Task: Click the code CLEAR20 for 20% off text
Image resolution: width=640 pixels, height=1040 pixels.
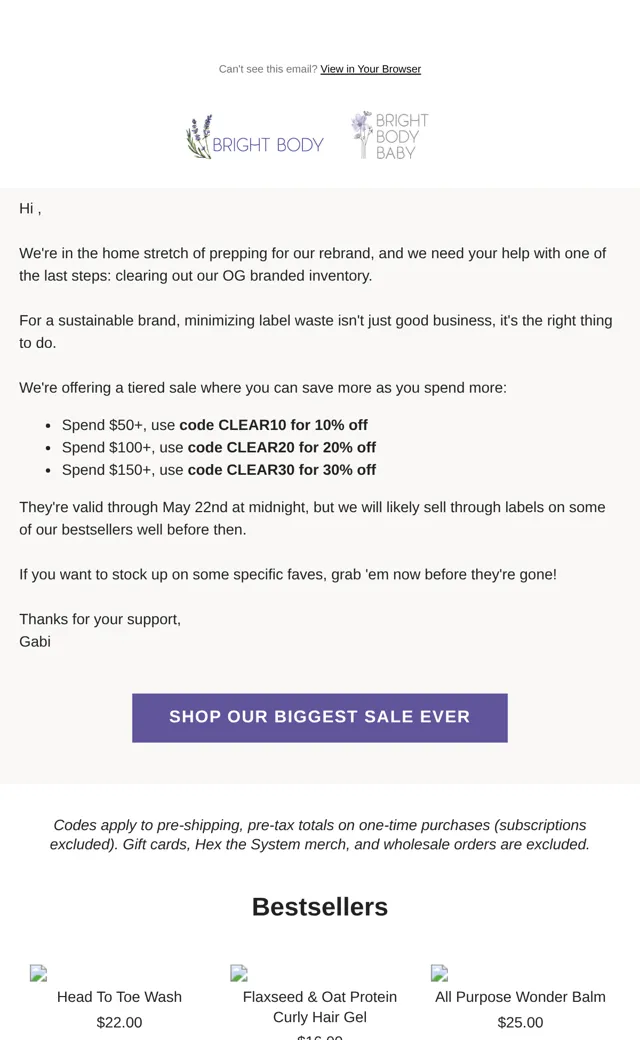Action: coord(282,447)
